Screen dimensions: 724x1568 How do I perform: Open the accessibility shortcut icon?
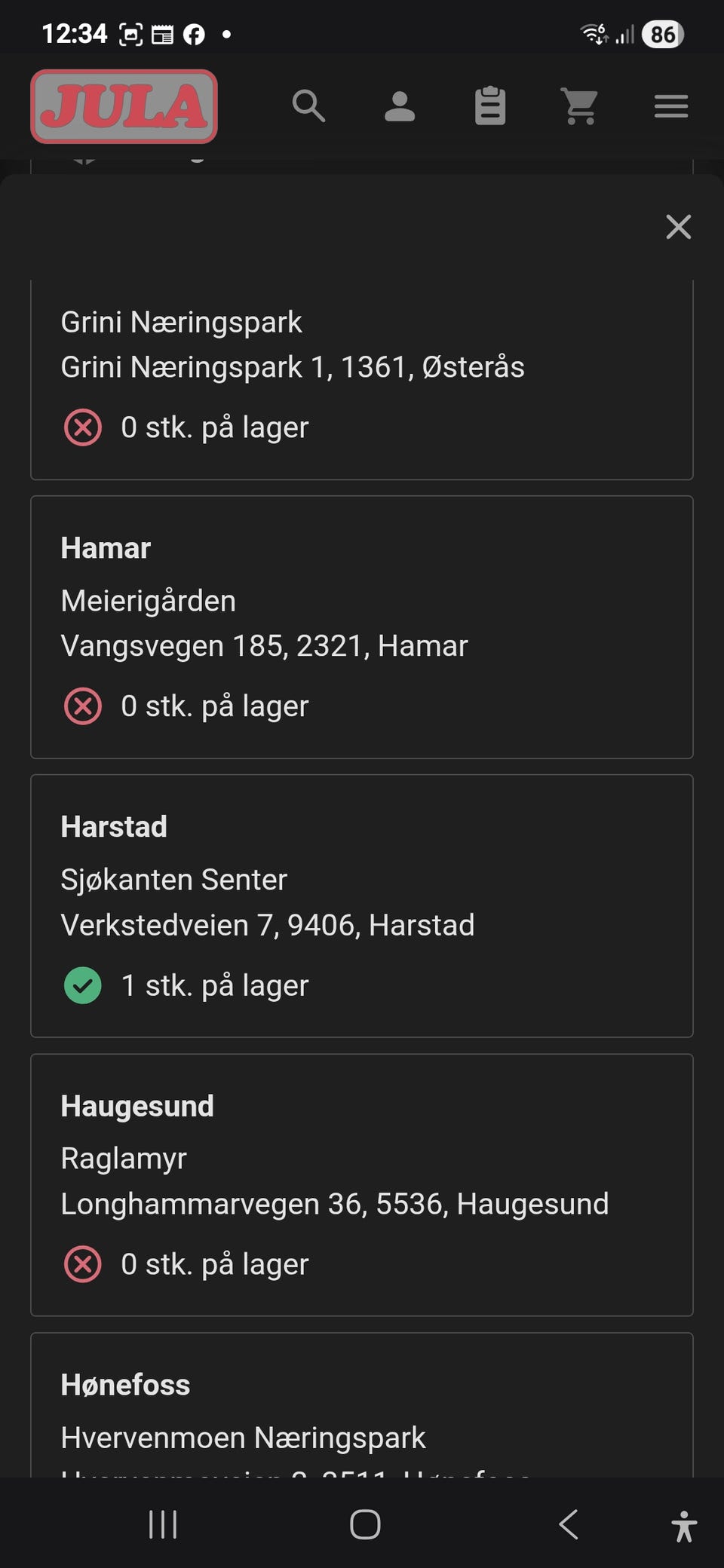[x=684, y=1526]
